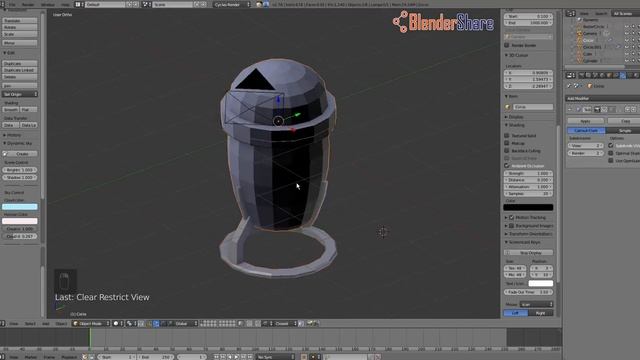Open the Global orientation dropdown
This screenshot has width=640, height=360.
183,324
